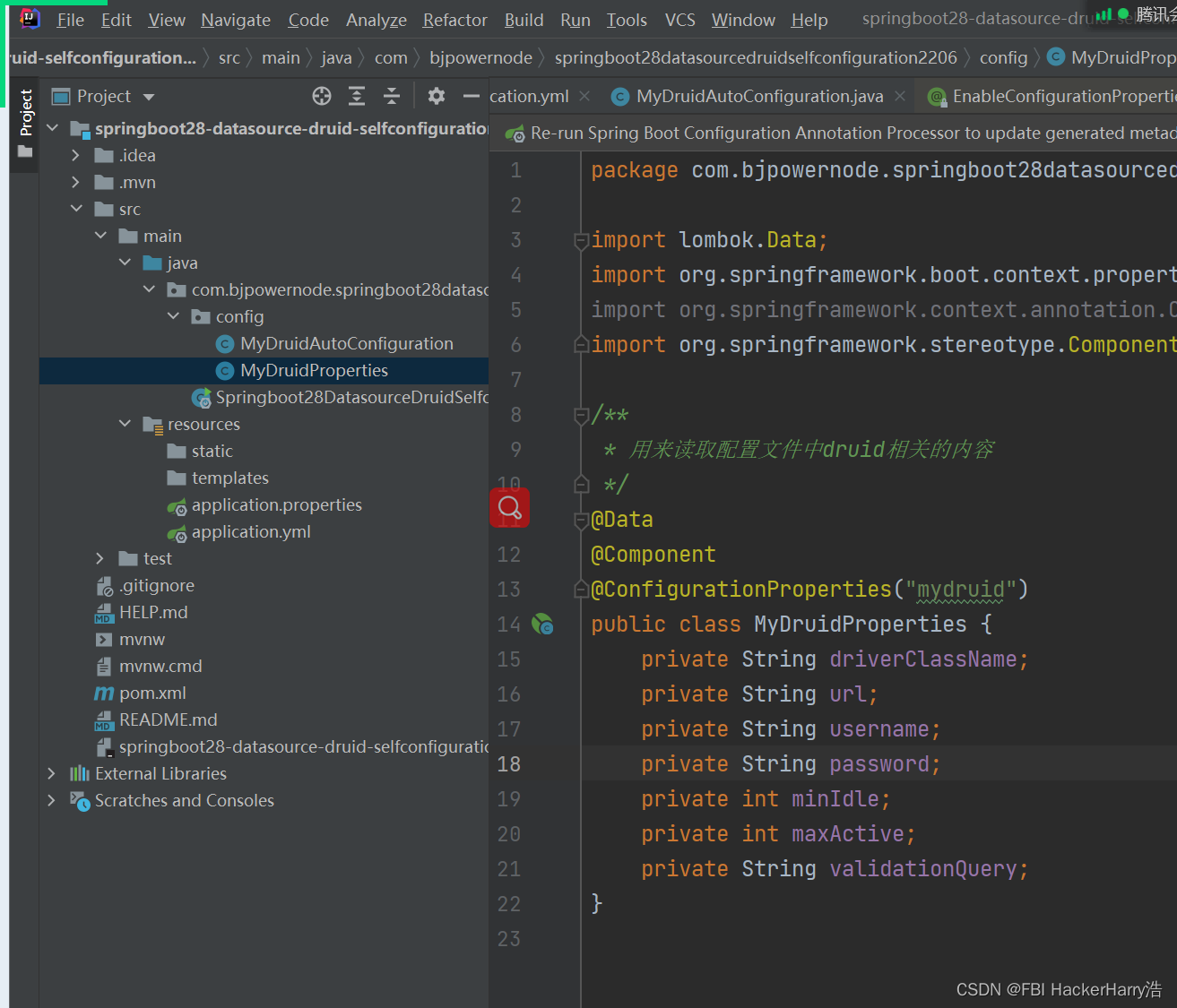The width and height of the screenshot is (1177, 1008).
Task: Collapse the main folder
Action: tap(100, 236)
